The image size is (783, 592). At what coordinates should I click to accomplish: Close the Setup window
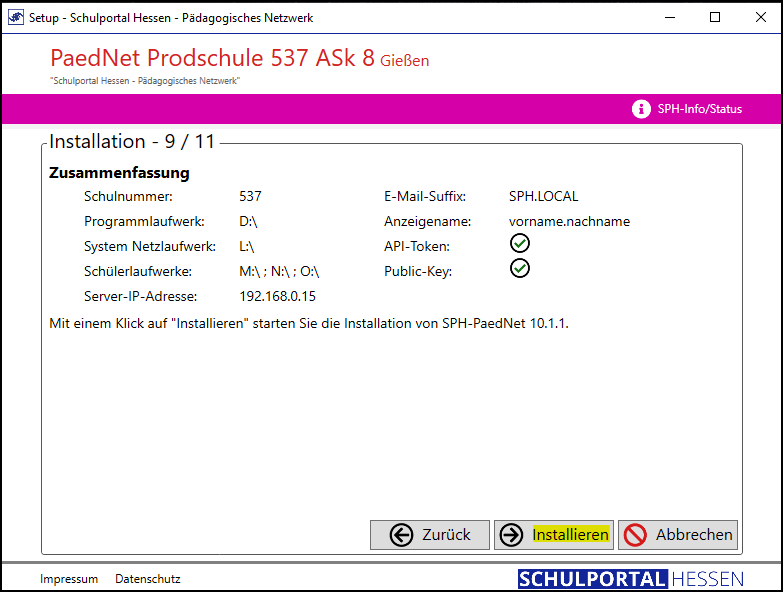(761, 17)
